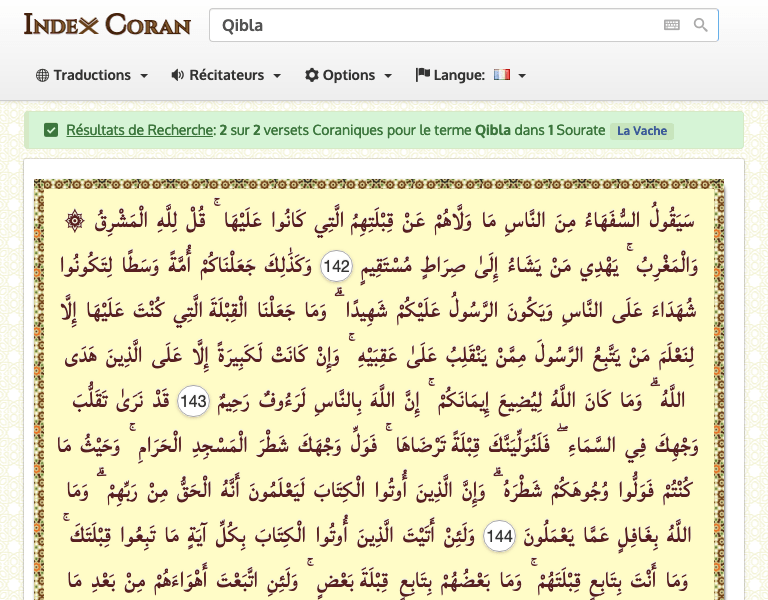Click the speaker icon beside Récitateurs
The height and width of the screenshot is (600, 768).
[177, 75]
